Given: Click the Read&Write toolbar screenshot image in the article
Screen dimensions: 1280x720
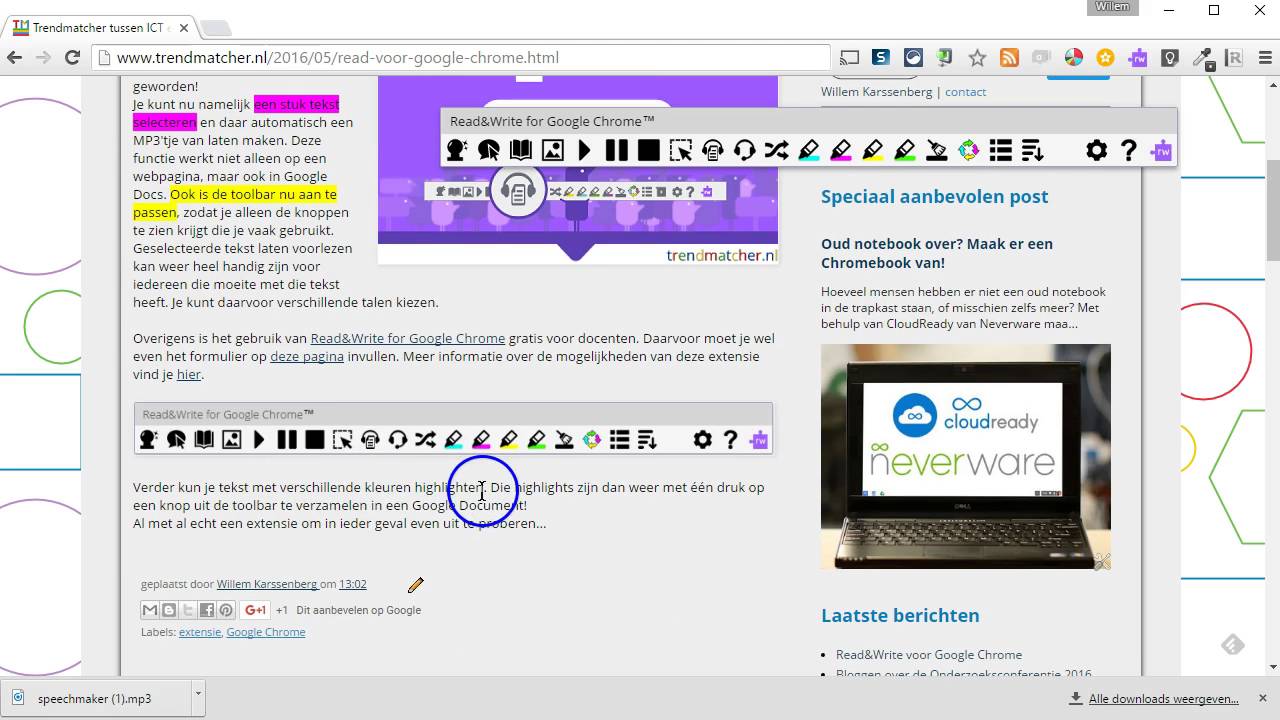Looking at the screenshot, I should point(453,428).
